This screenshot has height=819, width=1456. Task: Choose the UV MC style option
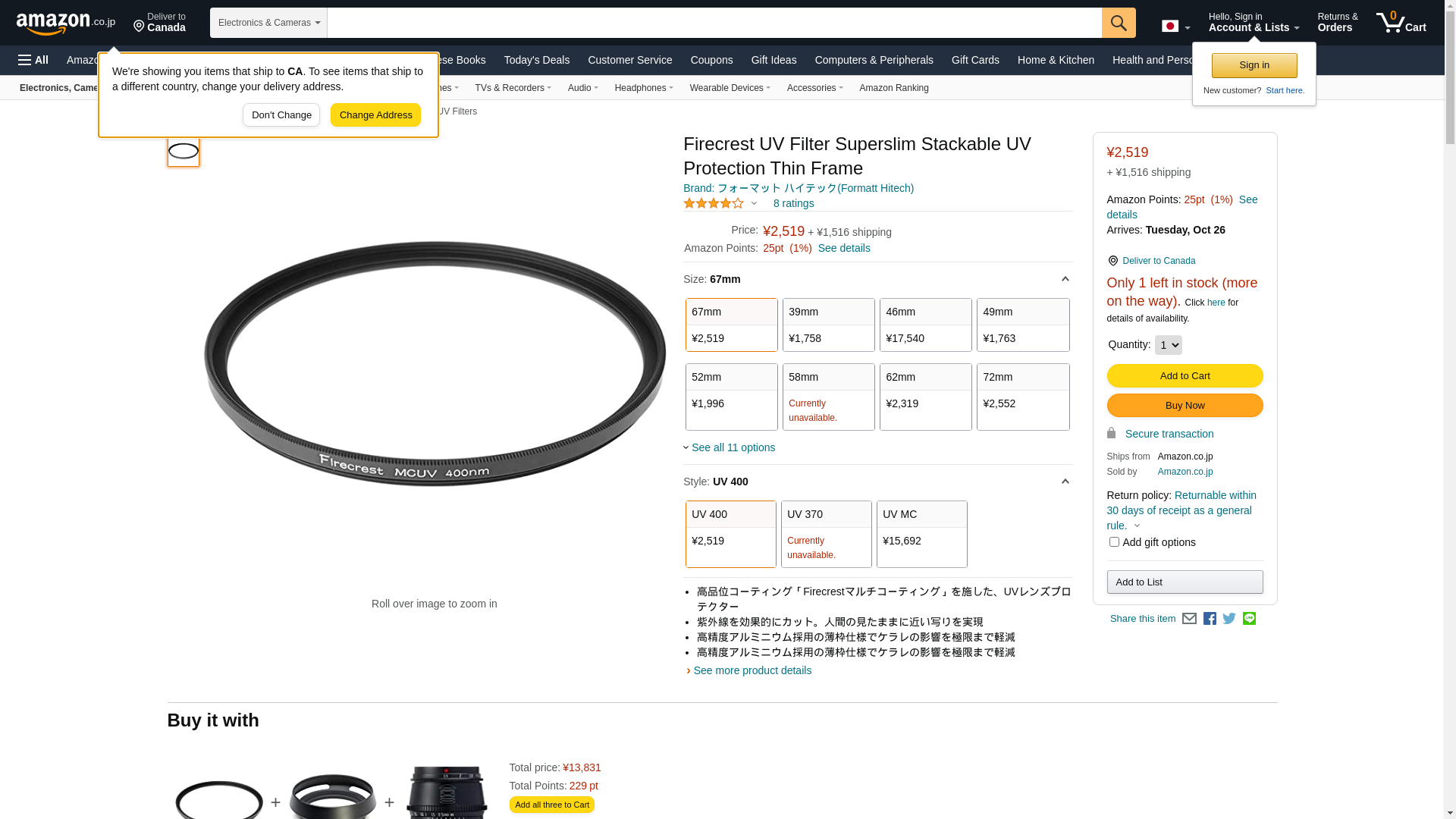(921, 534)
